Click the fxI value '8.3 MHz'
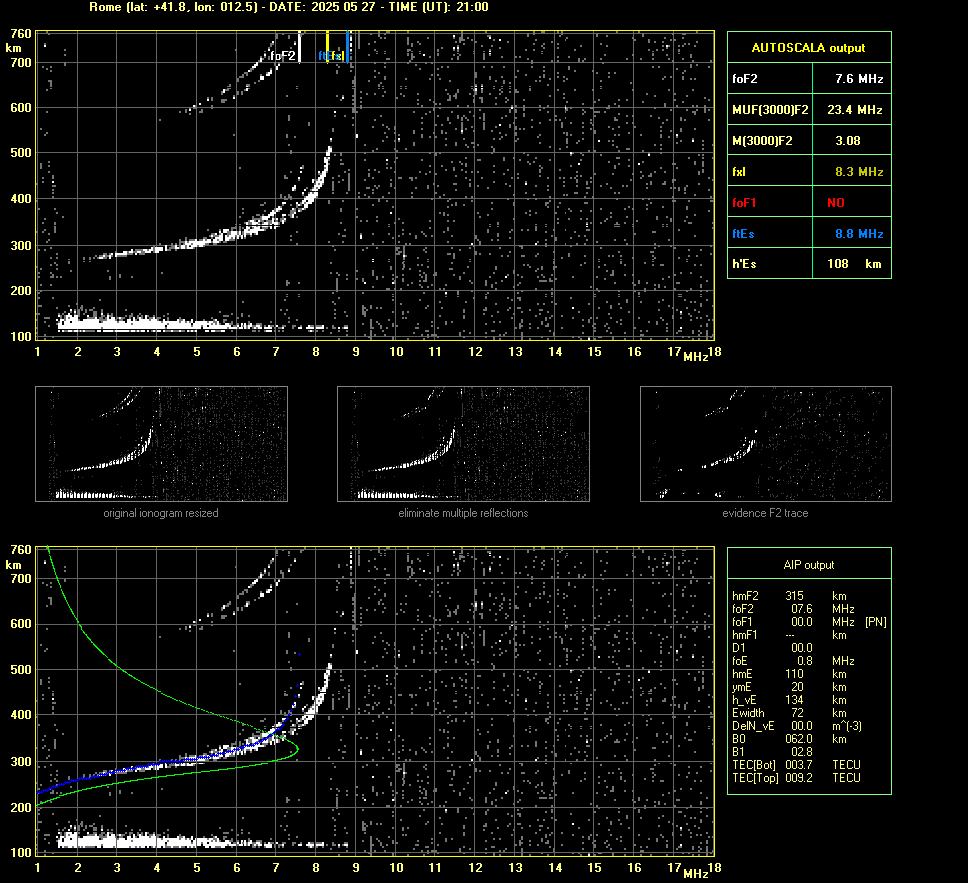This screenshot has width=968, height=883. 859,172
